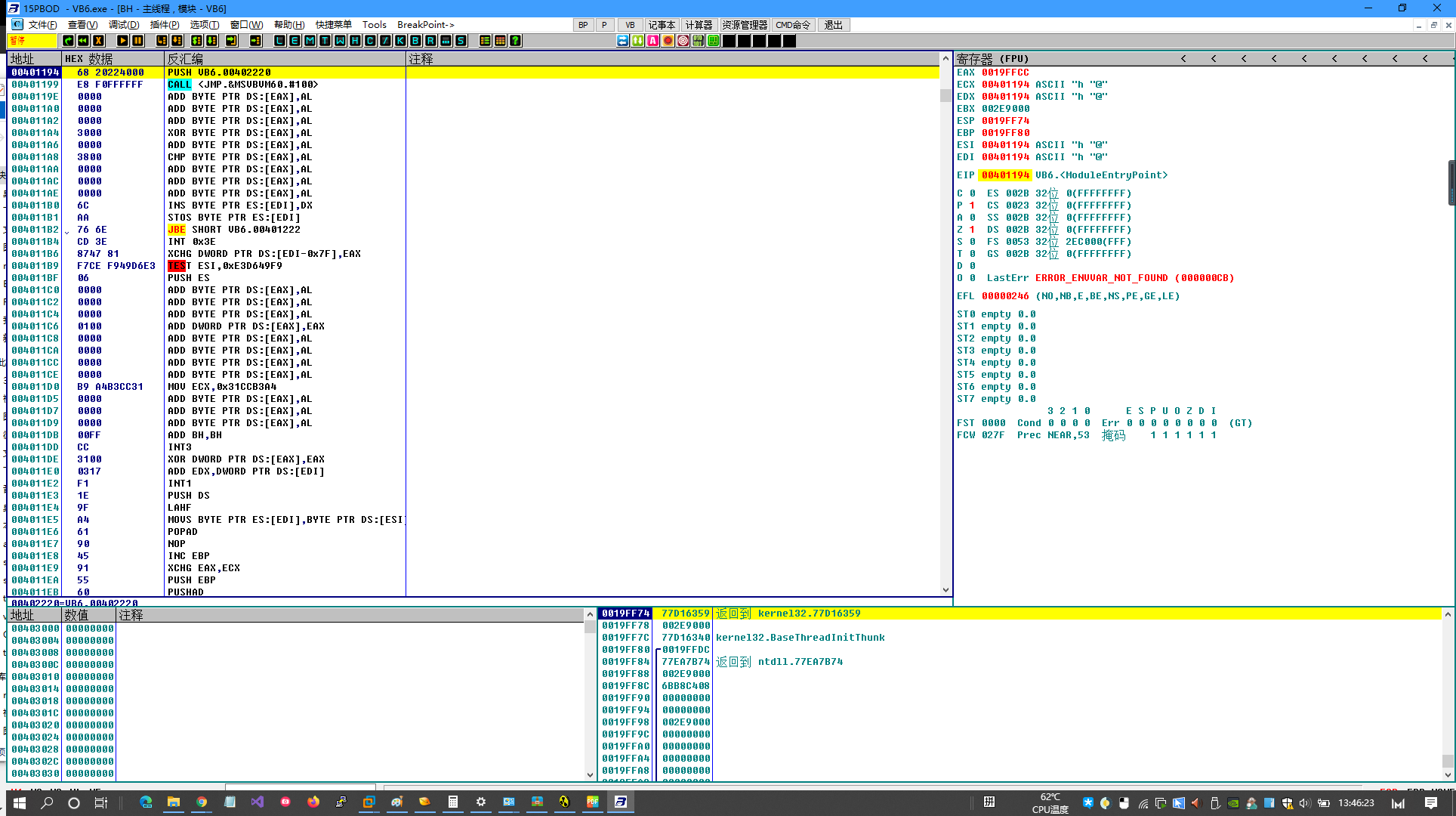Click the blue arrows plugin icon
The width and height of the screenshot is (1456, 816).
[x=622, y=41]
